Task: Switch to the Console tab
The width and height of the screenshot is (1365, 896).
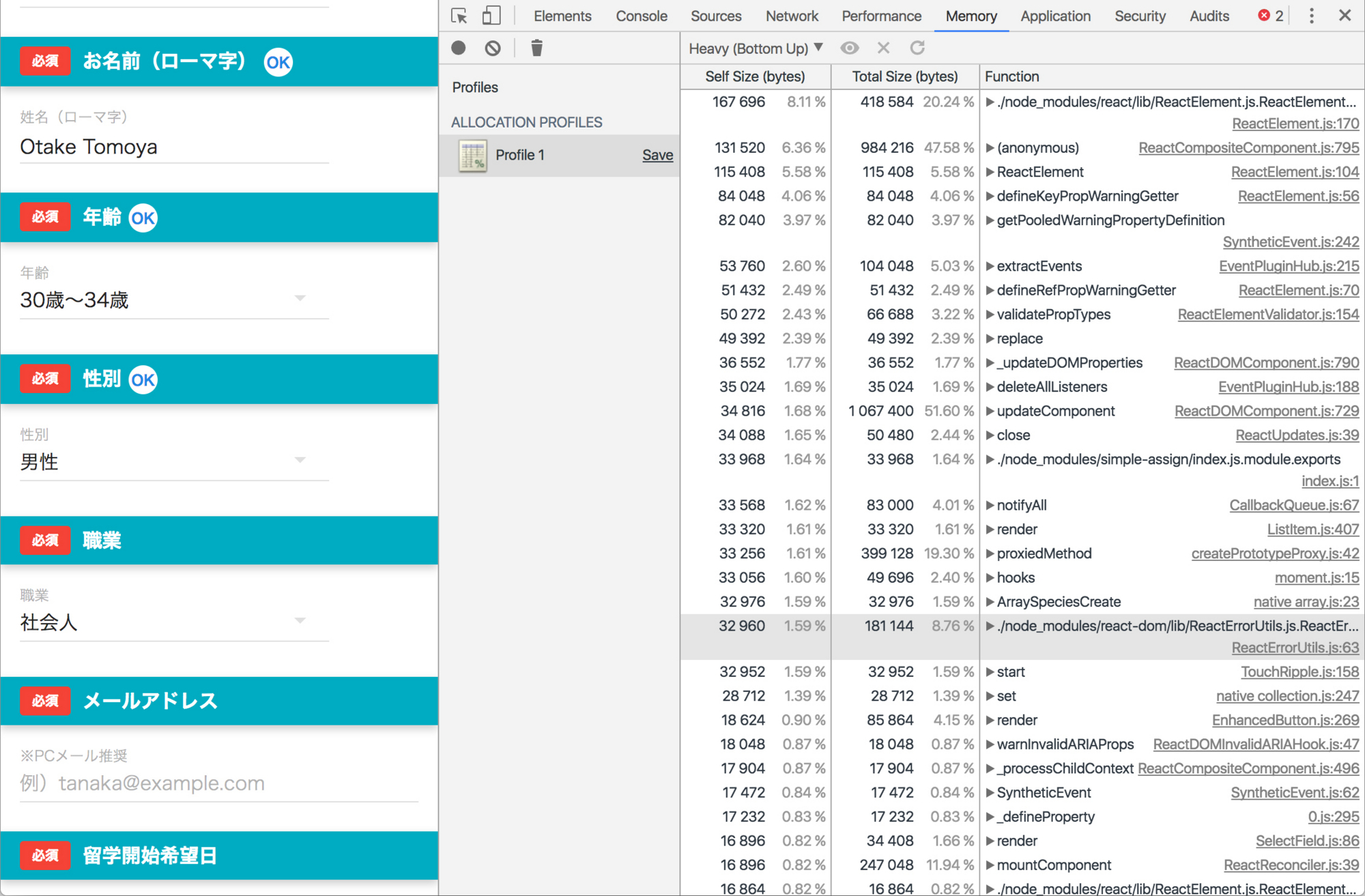Action: (x=642, y=16)
